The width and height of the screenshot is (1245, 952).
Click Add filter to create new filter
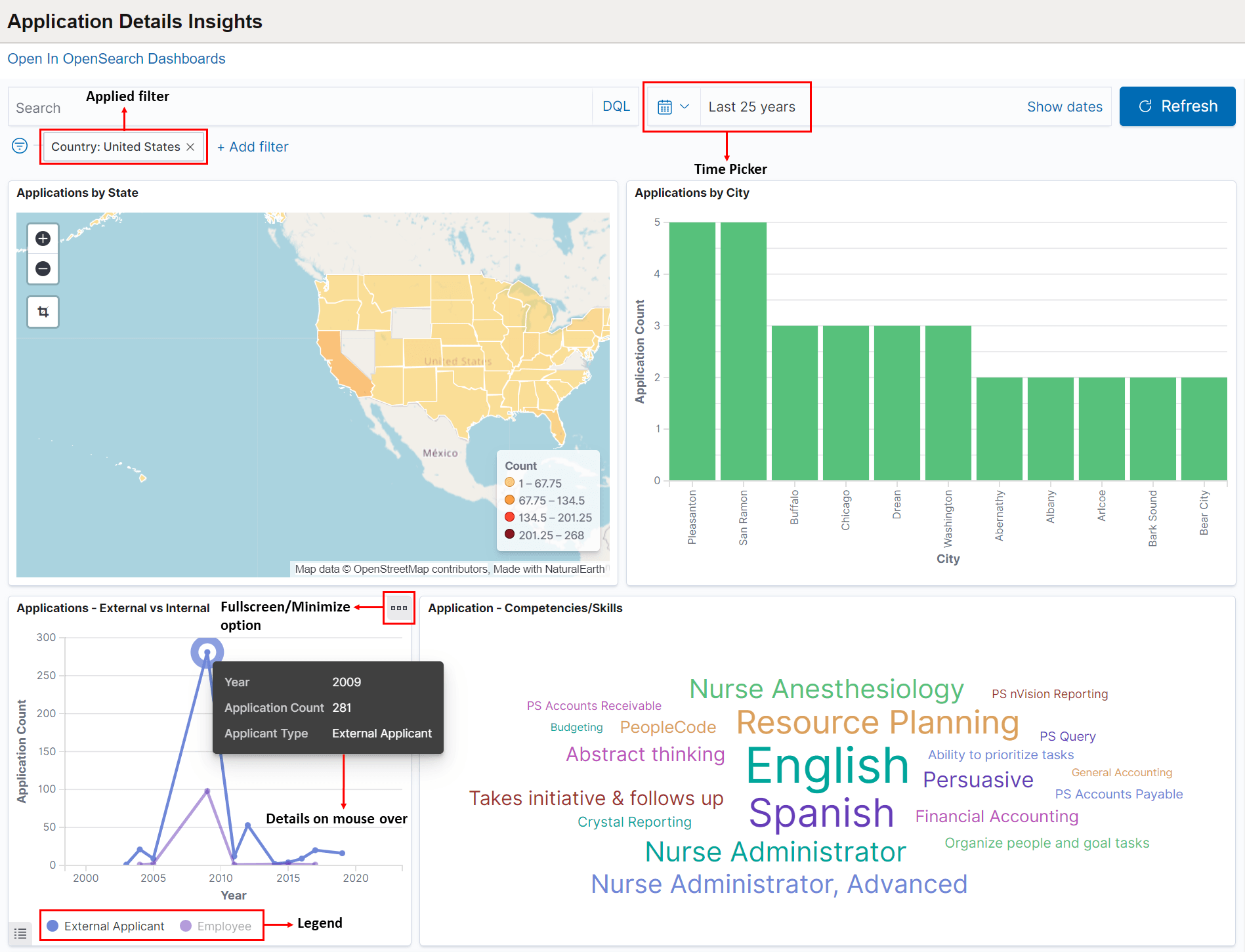[x=253, y=146]
